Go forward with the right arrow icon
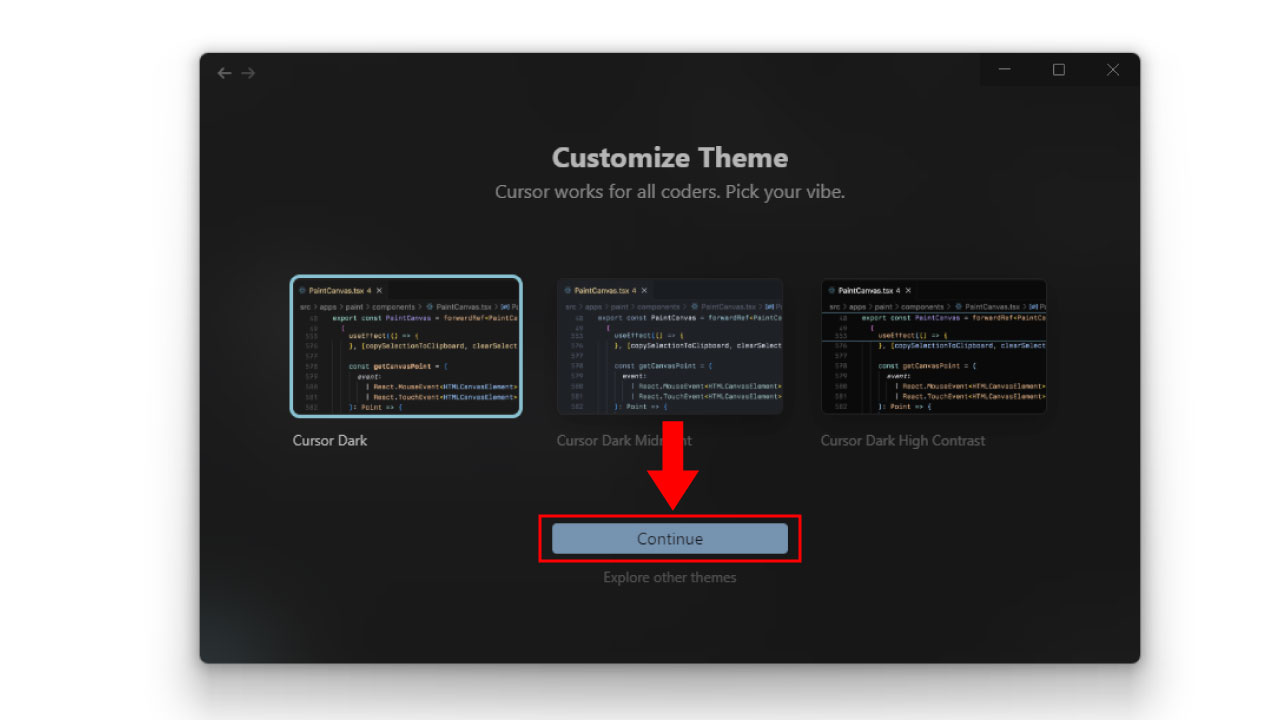The height and width of the screenshot is (720, 1280). (248, 73)
